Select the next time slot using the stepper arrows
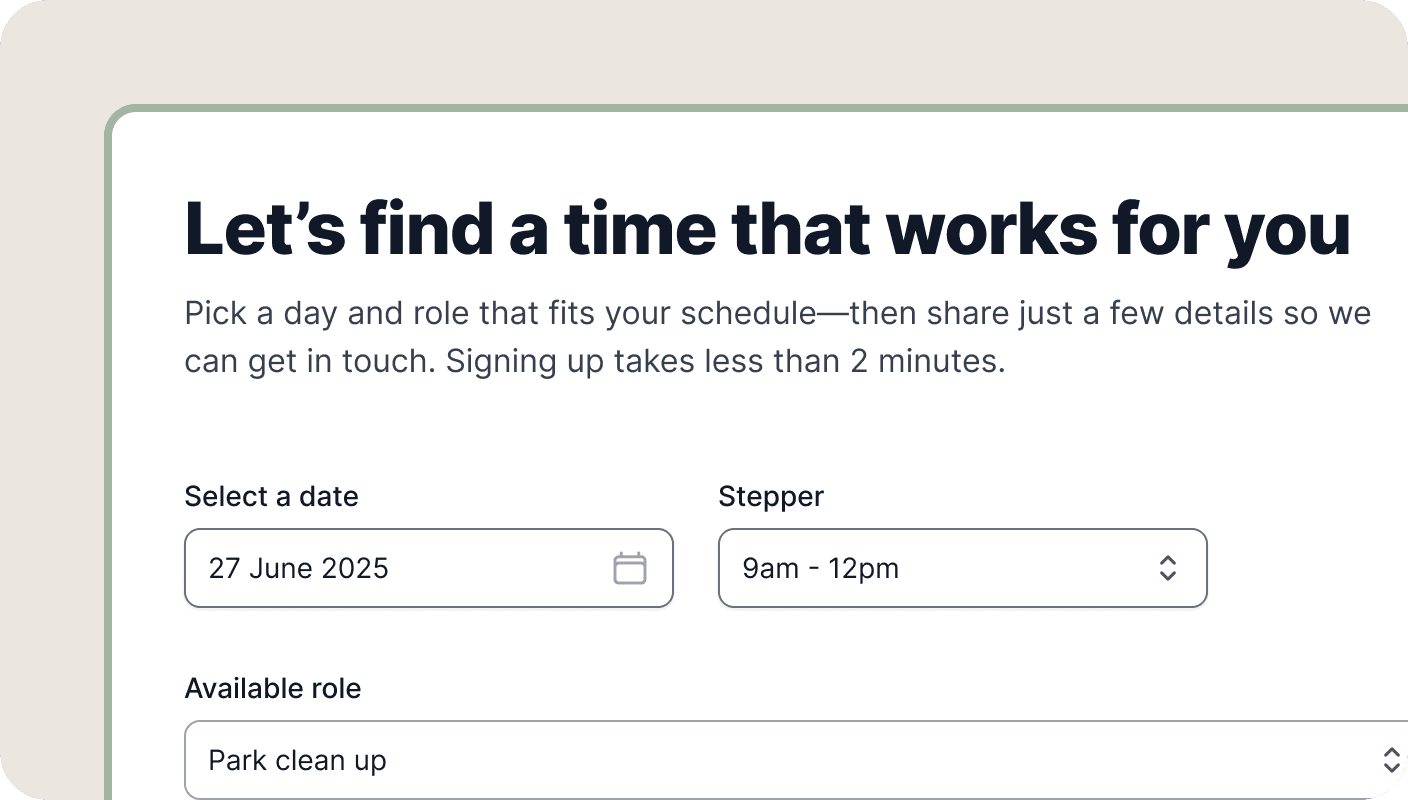 (x=1168, y=560)
